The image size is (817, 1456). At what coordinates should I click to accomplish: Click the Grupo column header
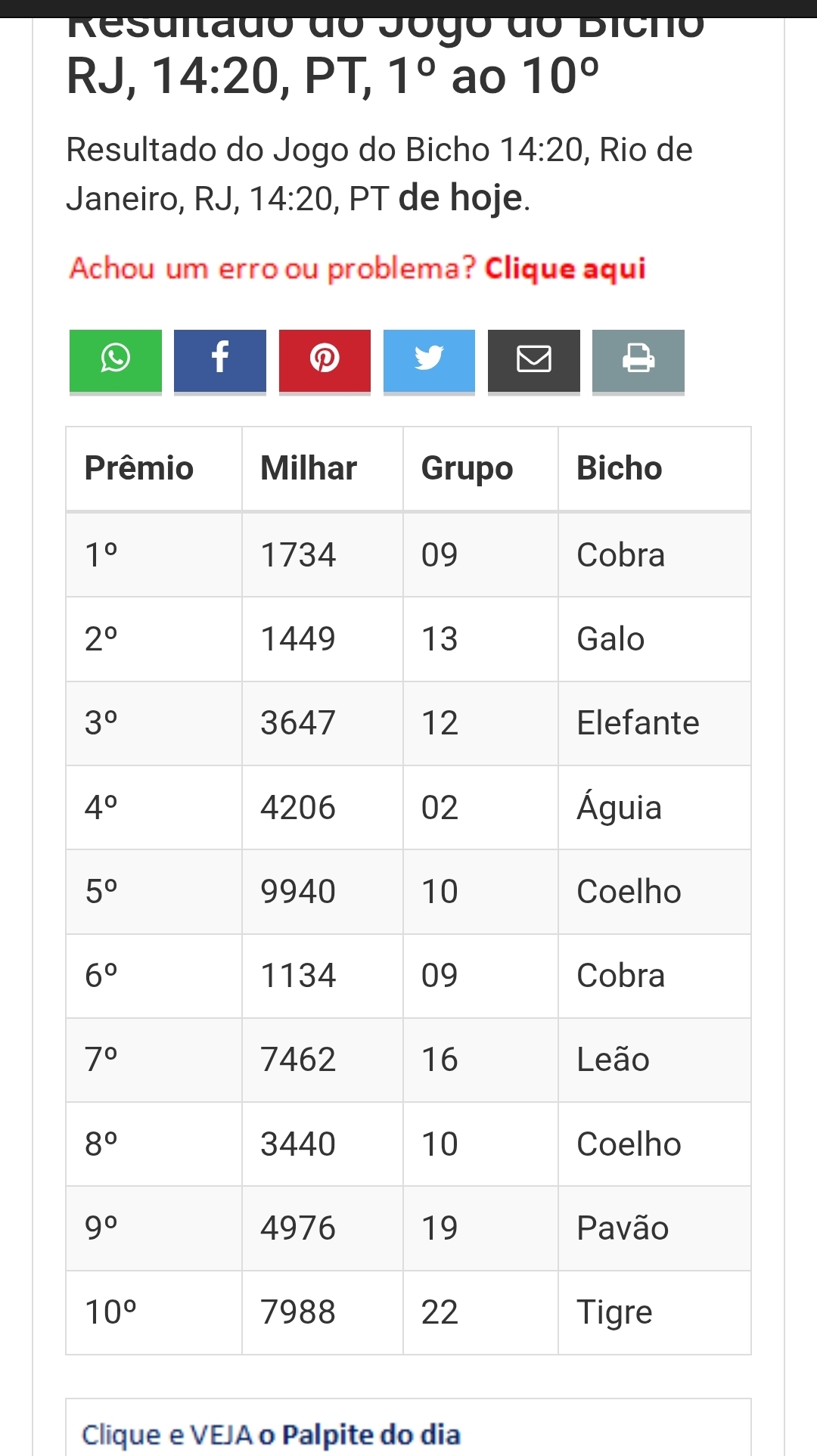pos(467,468)
